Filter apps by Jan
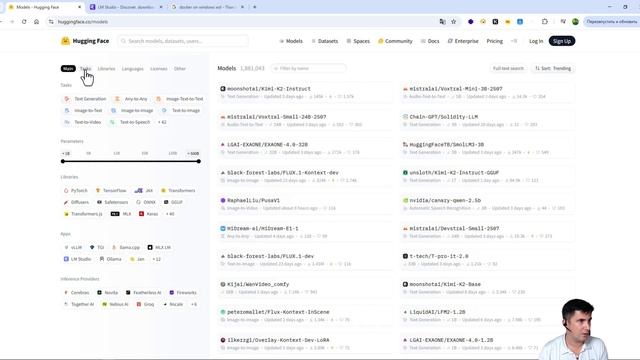This screenshot has width=640, height=360. (x=137, y=259)
